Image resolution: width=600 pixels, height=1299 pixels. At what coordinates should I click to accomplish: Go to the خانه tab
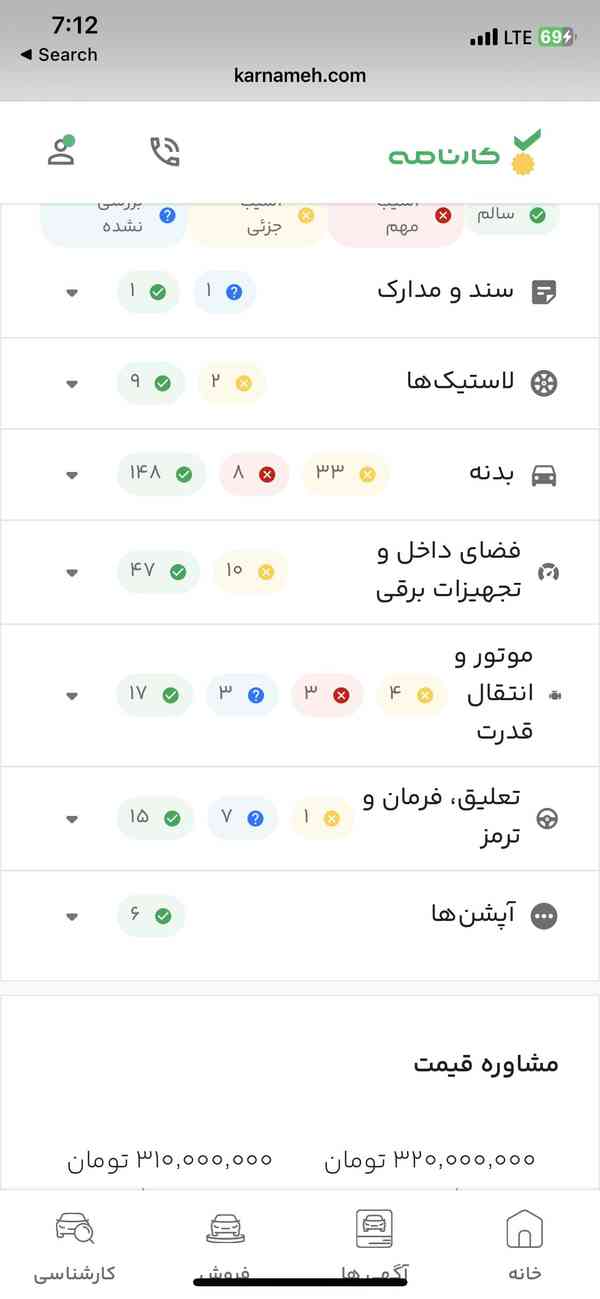click(525, 1246)
